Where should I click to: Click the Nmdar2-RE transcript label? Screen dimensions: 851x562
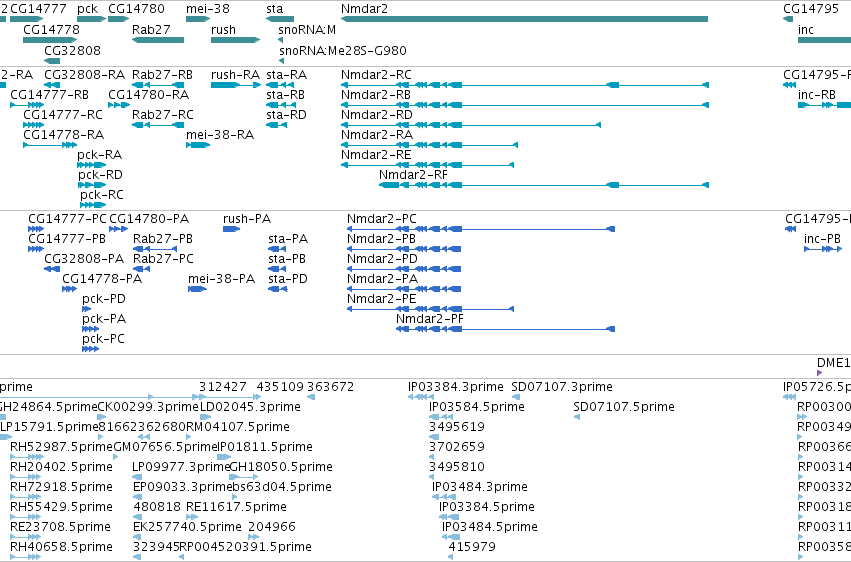point(376,155)
